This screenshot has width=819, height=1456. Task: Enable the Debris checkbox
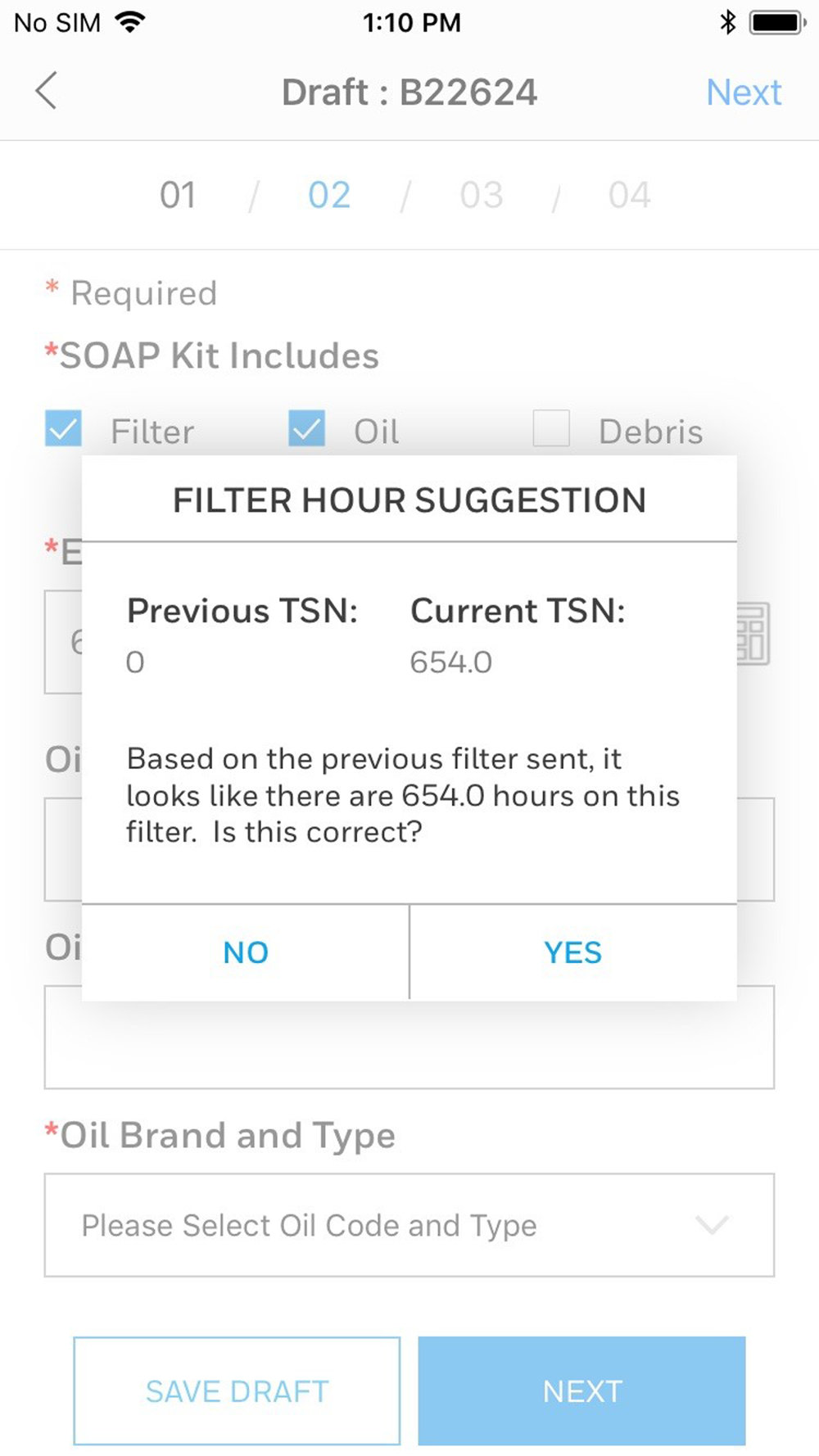coord(551,428)
